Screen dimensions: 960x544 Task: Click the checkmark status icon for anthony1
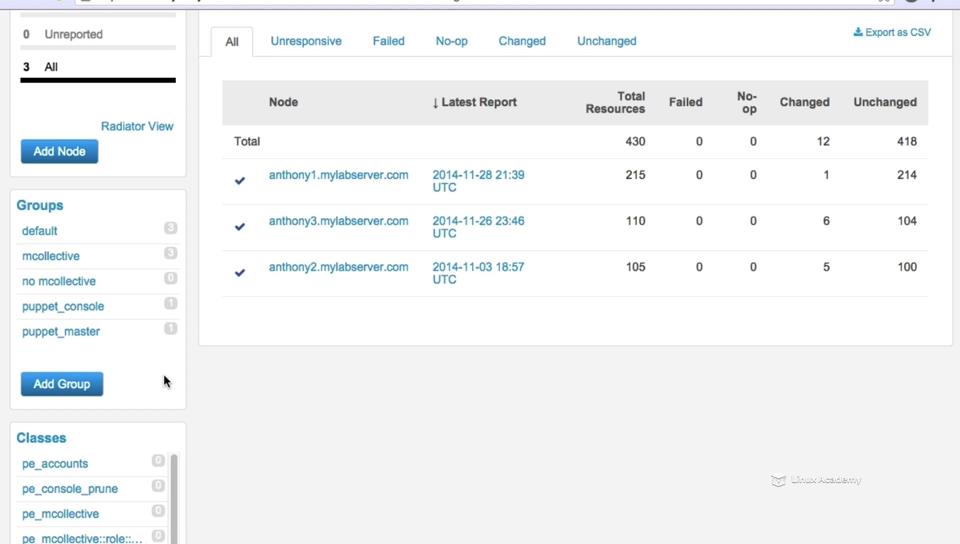tap(240, 181)
